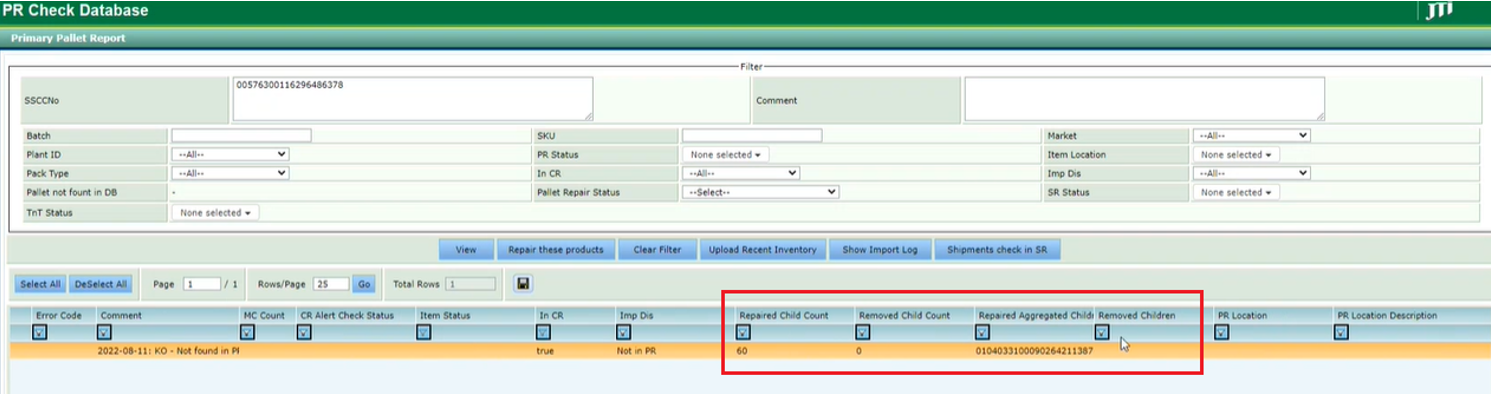Sort by MC Count column header
1491x394 pixels.
265,315
